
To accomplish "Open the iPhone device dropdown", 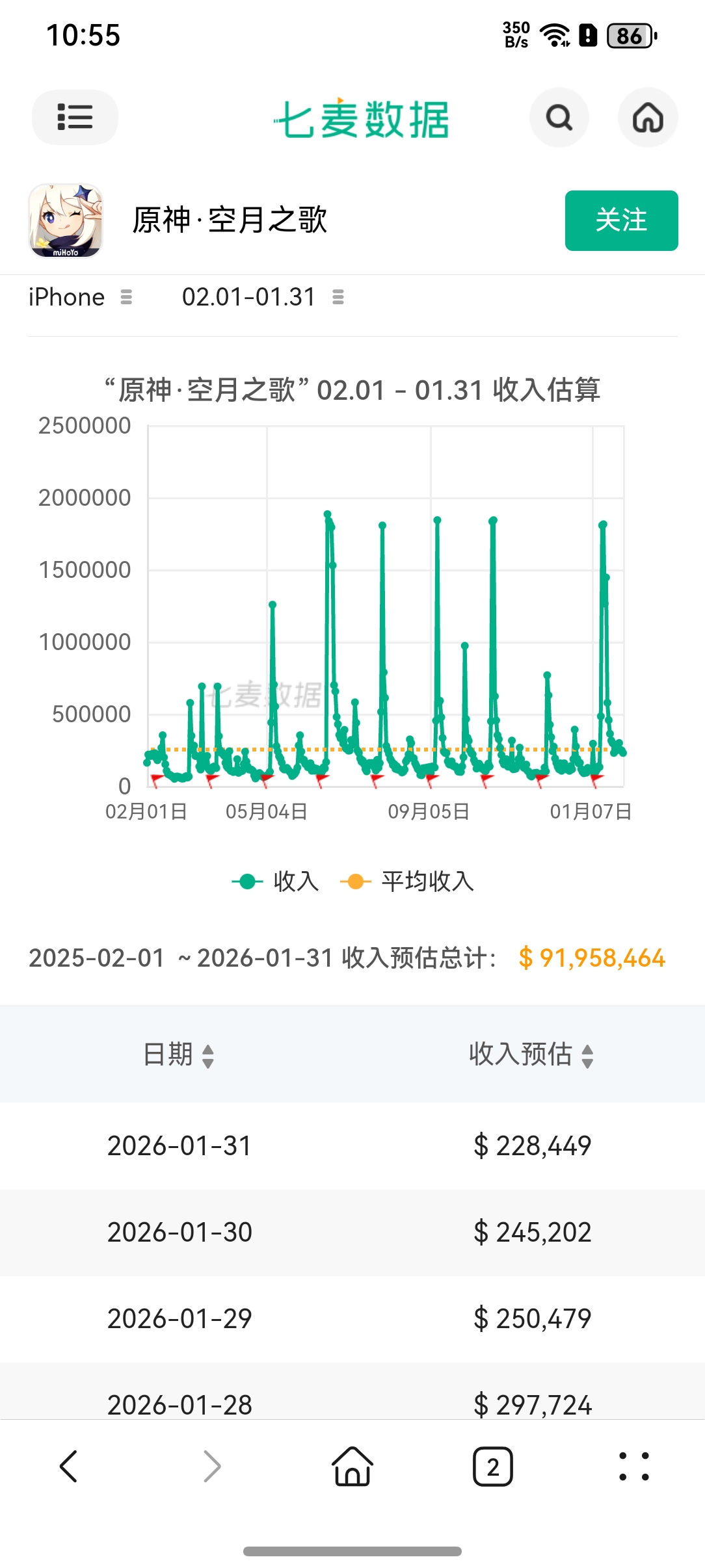I will point(80,298).
